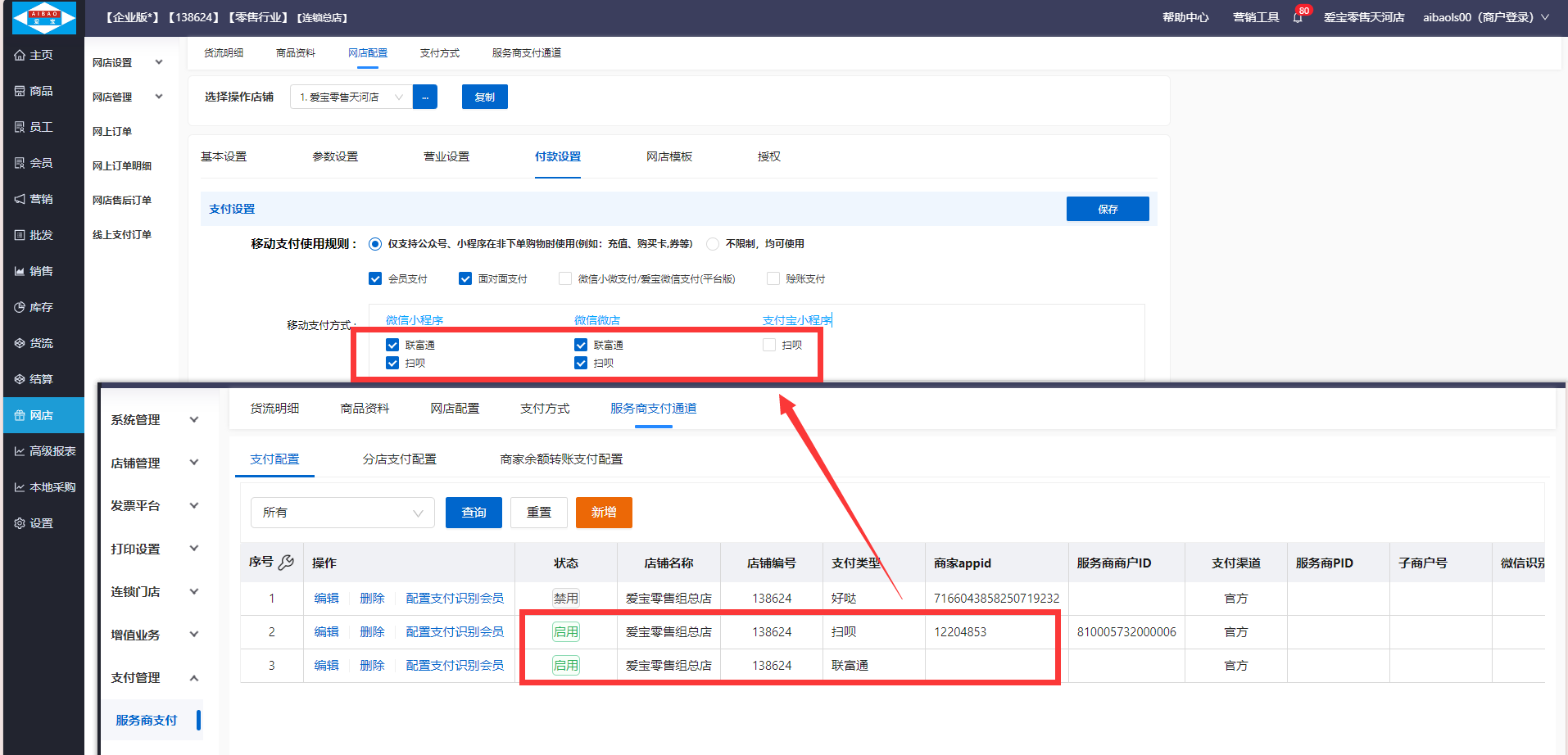The image size is (1568, 755).
Task: Uncheck the 会员支付 checkbox
Action: click(x=375, y=278)
